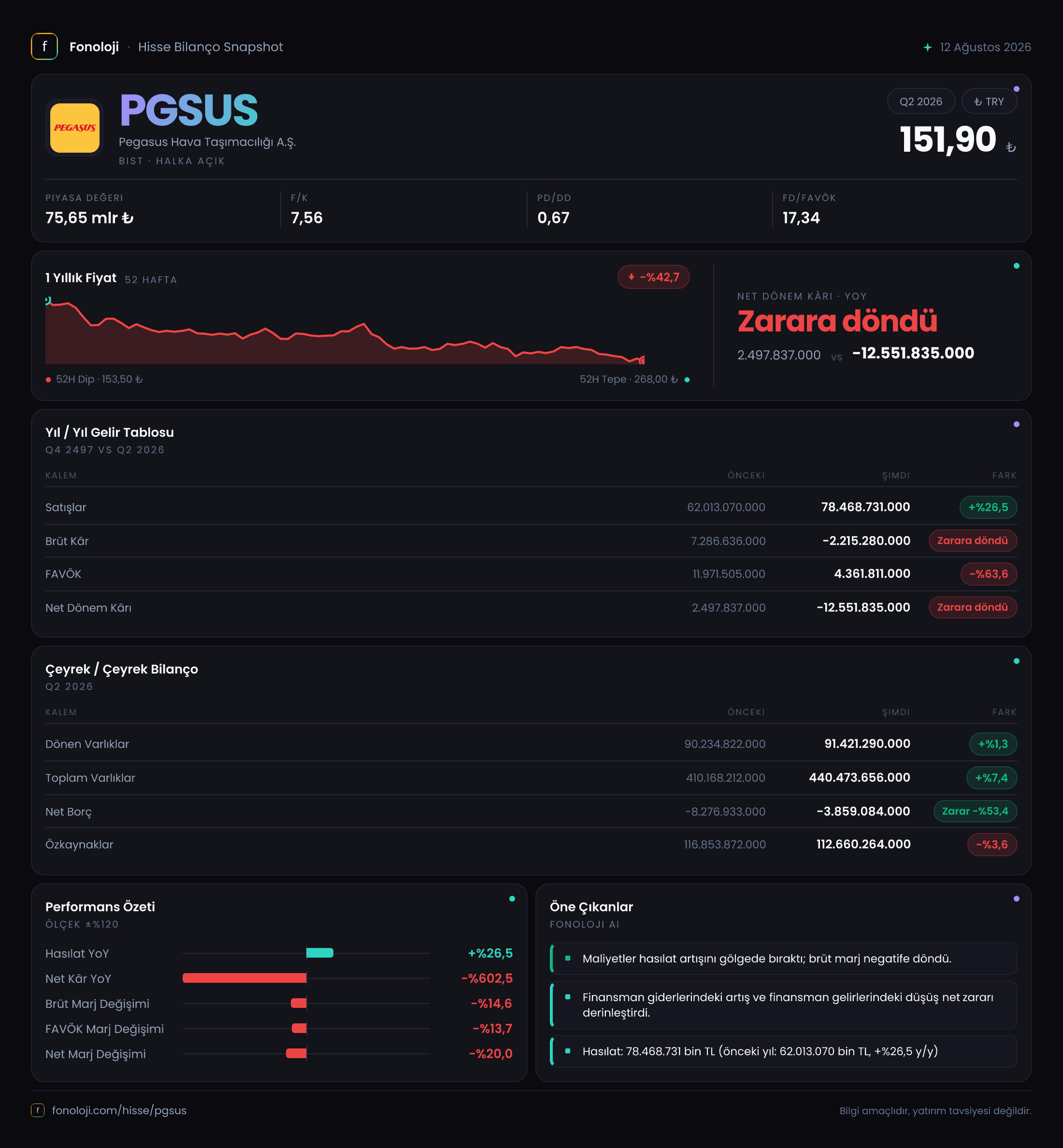Open the TRY currency pill
This screenshot has width=1063, height=1148.
tap(989, 101)
